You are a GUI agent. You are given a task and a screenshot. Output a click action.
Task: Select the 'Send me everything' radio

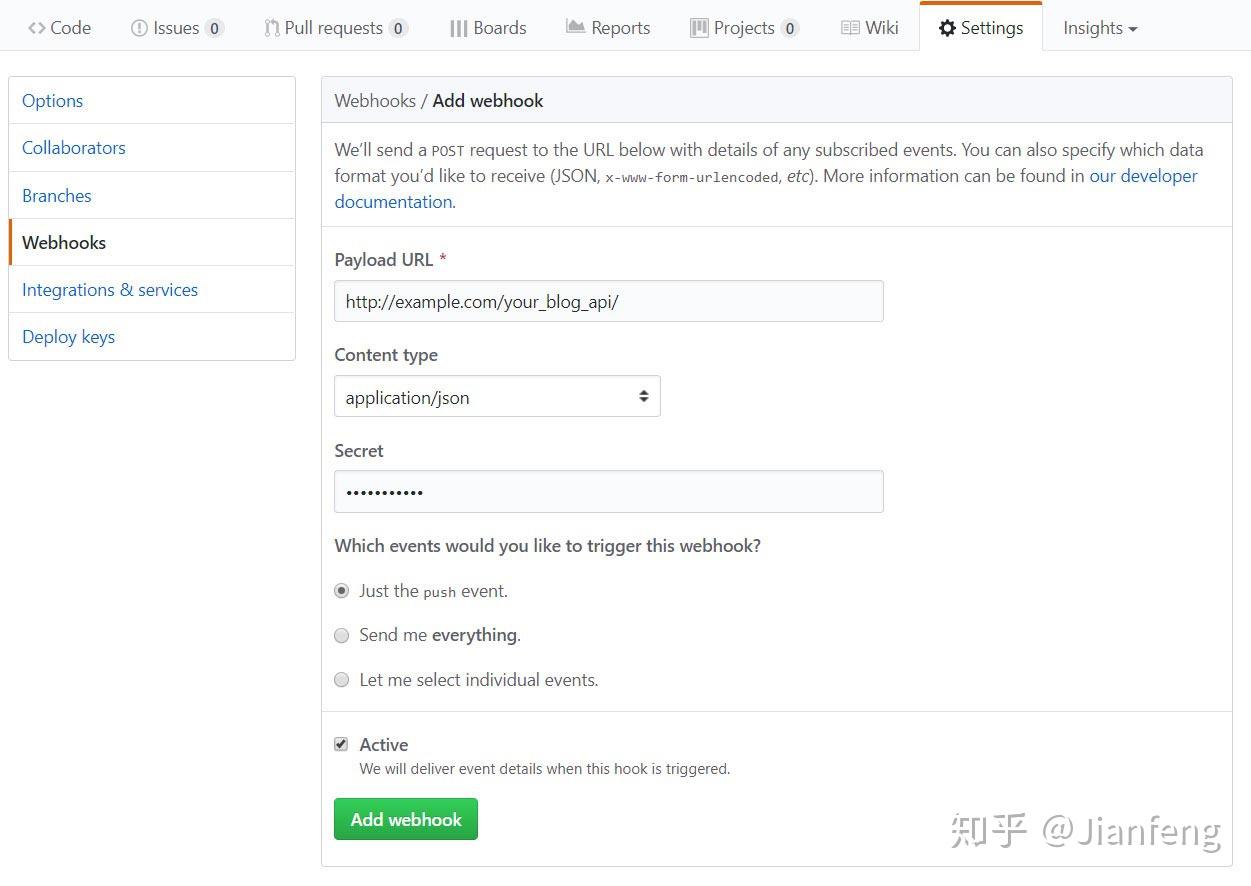click(x=341, y=635)
